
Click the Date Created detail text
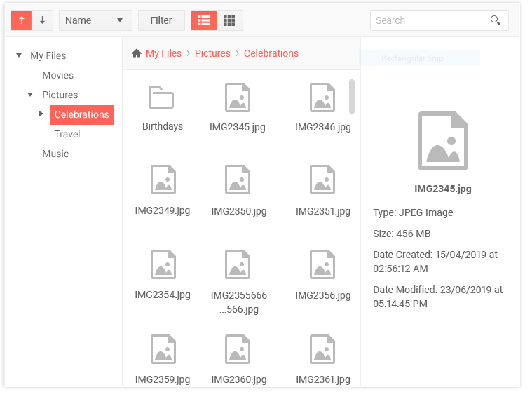436,262
